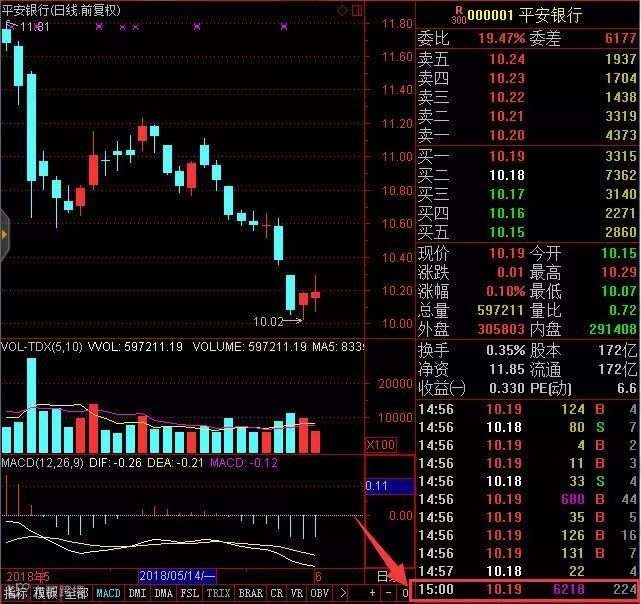Click the 总量 value 597211
Viewport: 641px width, 604px height.
click(x=500, y=310)
